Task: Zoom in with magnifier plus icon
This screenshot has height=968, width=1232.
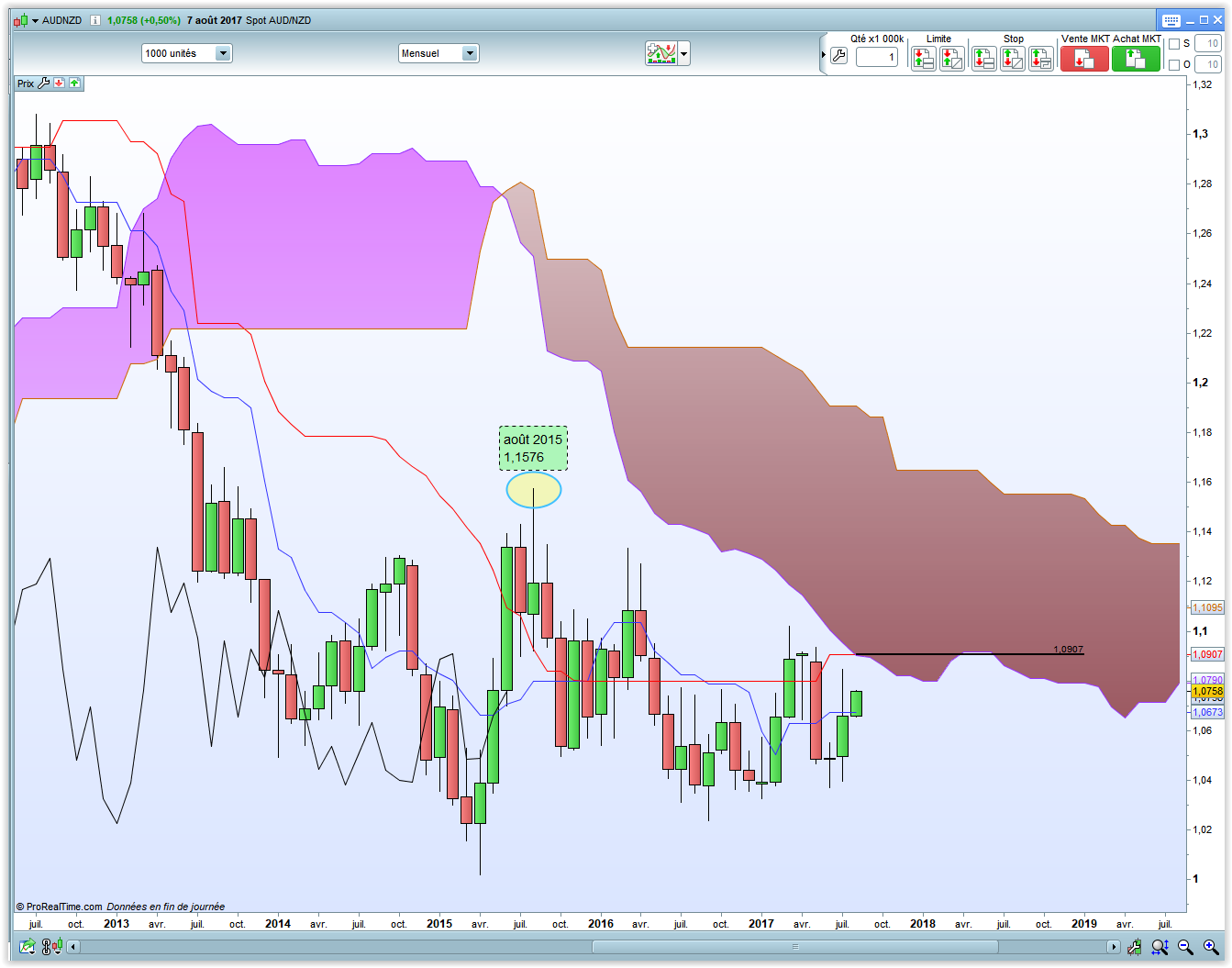Action: tap(1210, 947)
